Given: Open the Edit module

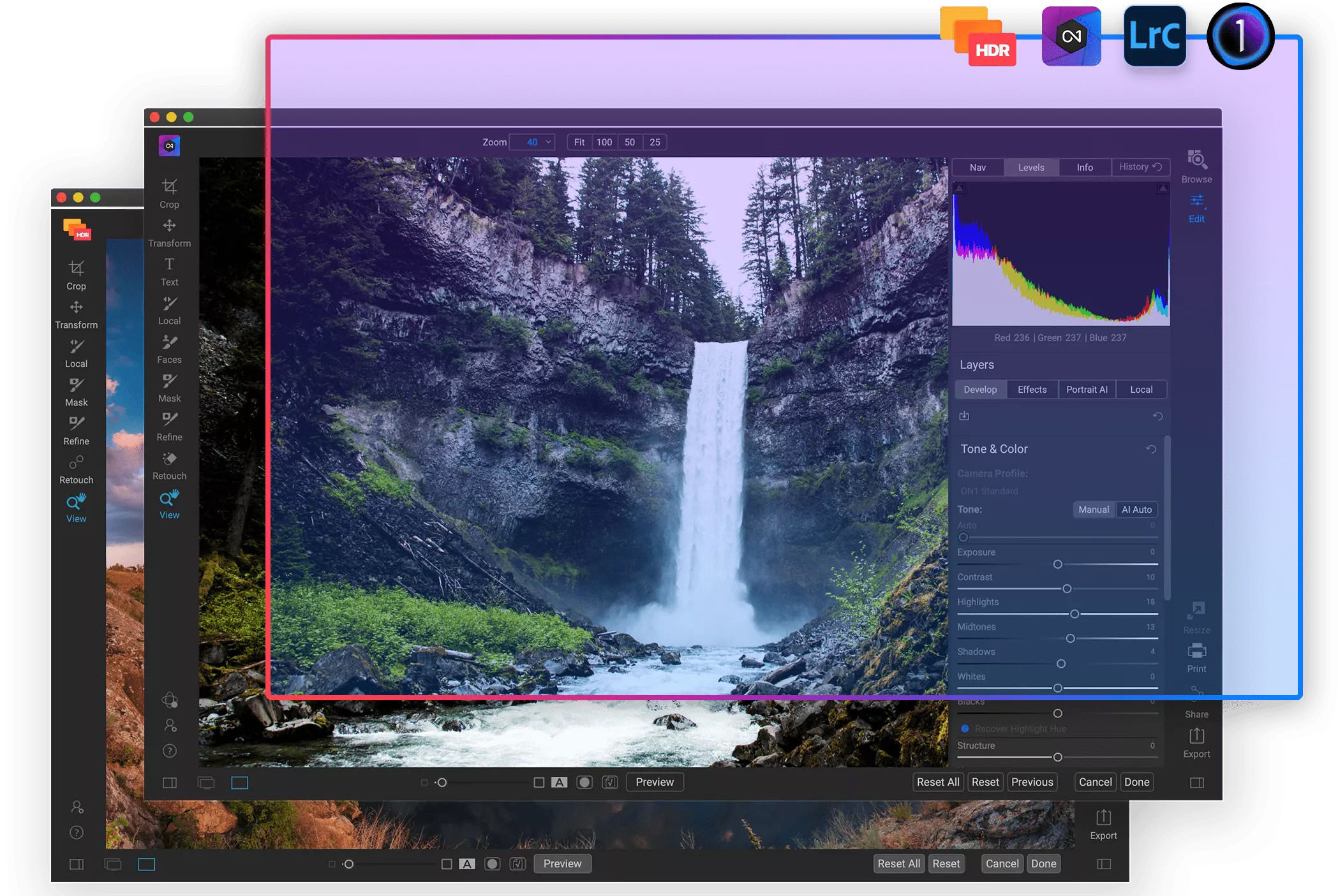Looking at the screenshot, I should tap(1196, 209).
